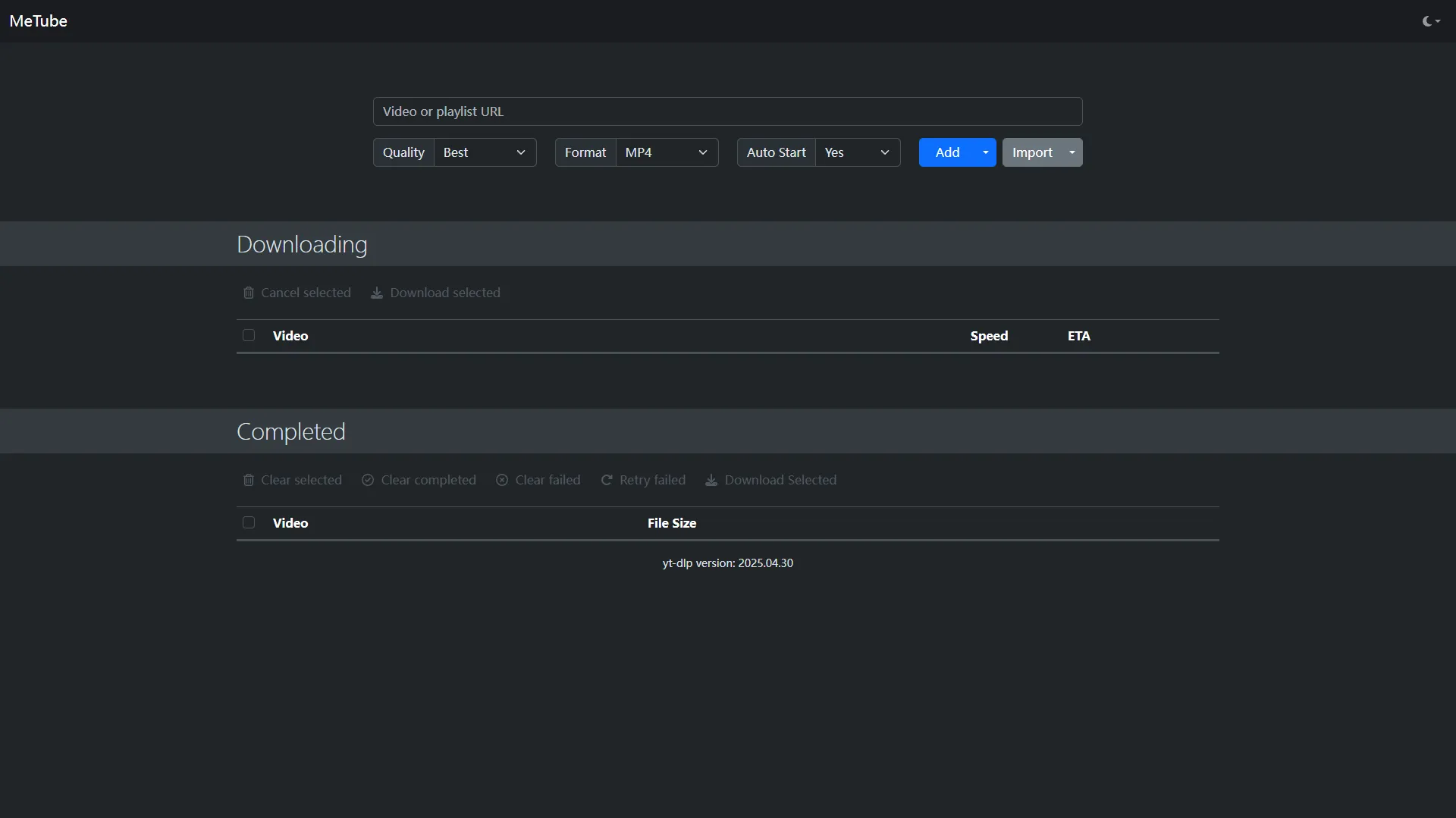Screen dimensions: 1456x818
Task: Click Clear completed check icon
Action: click(368, 480)
